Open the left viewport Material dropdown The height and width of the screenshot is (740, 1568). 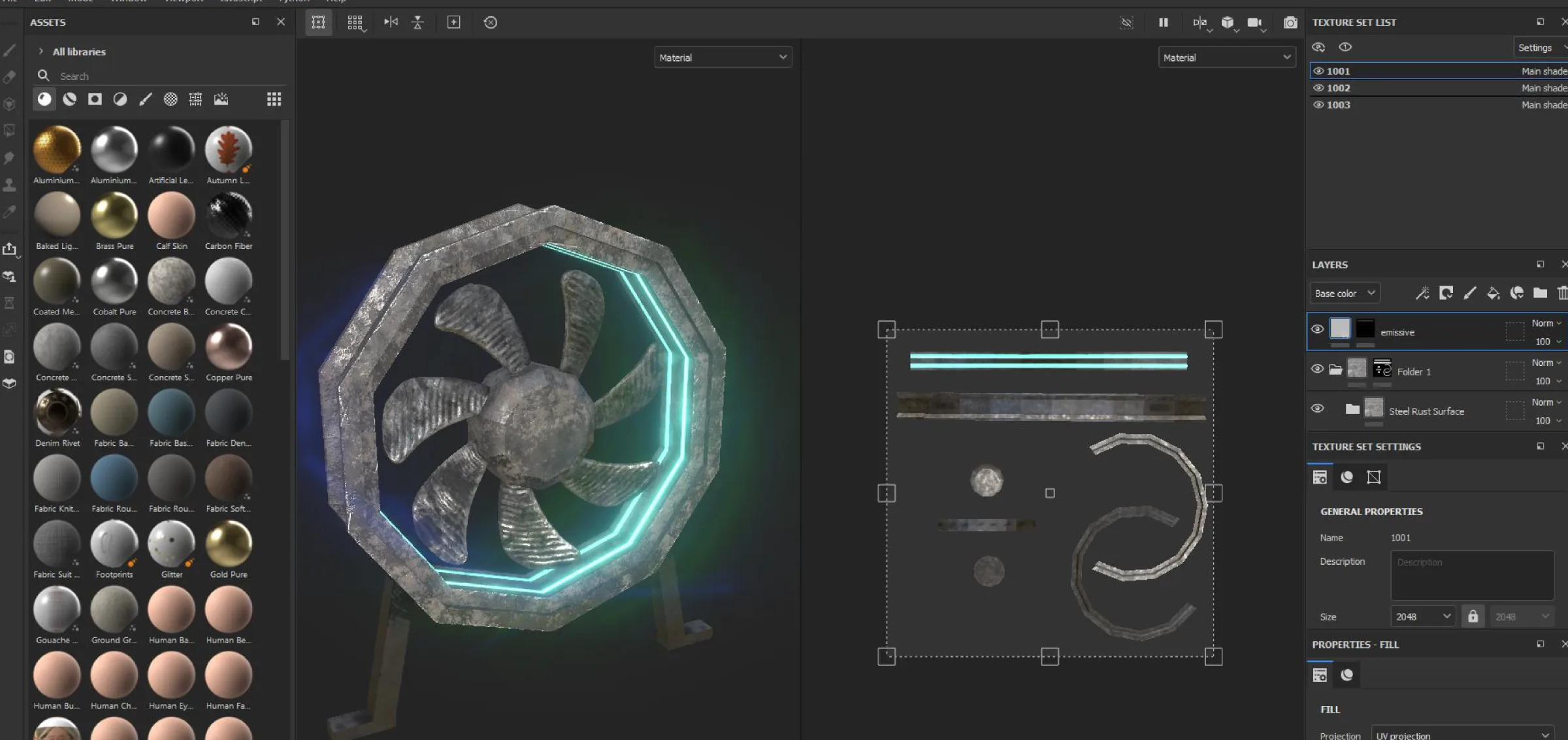point(723,58)
